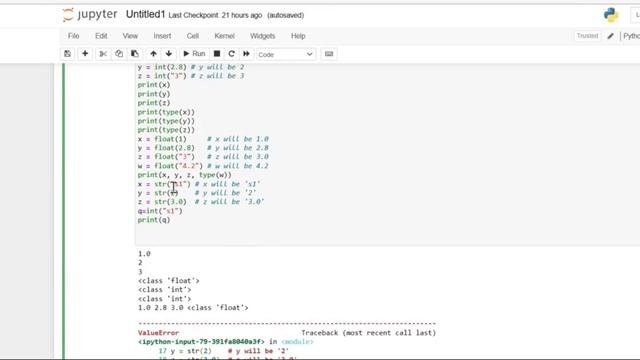Image resolution: width=640 pixels, height=360 pixels.
Task: Open the command palette keyboard icon
Action: pos(329,54)
